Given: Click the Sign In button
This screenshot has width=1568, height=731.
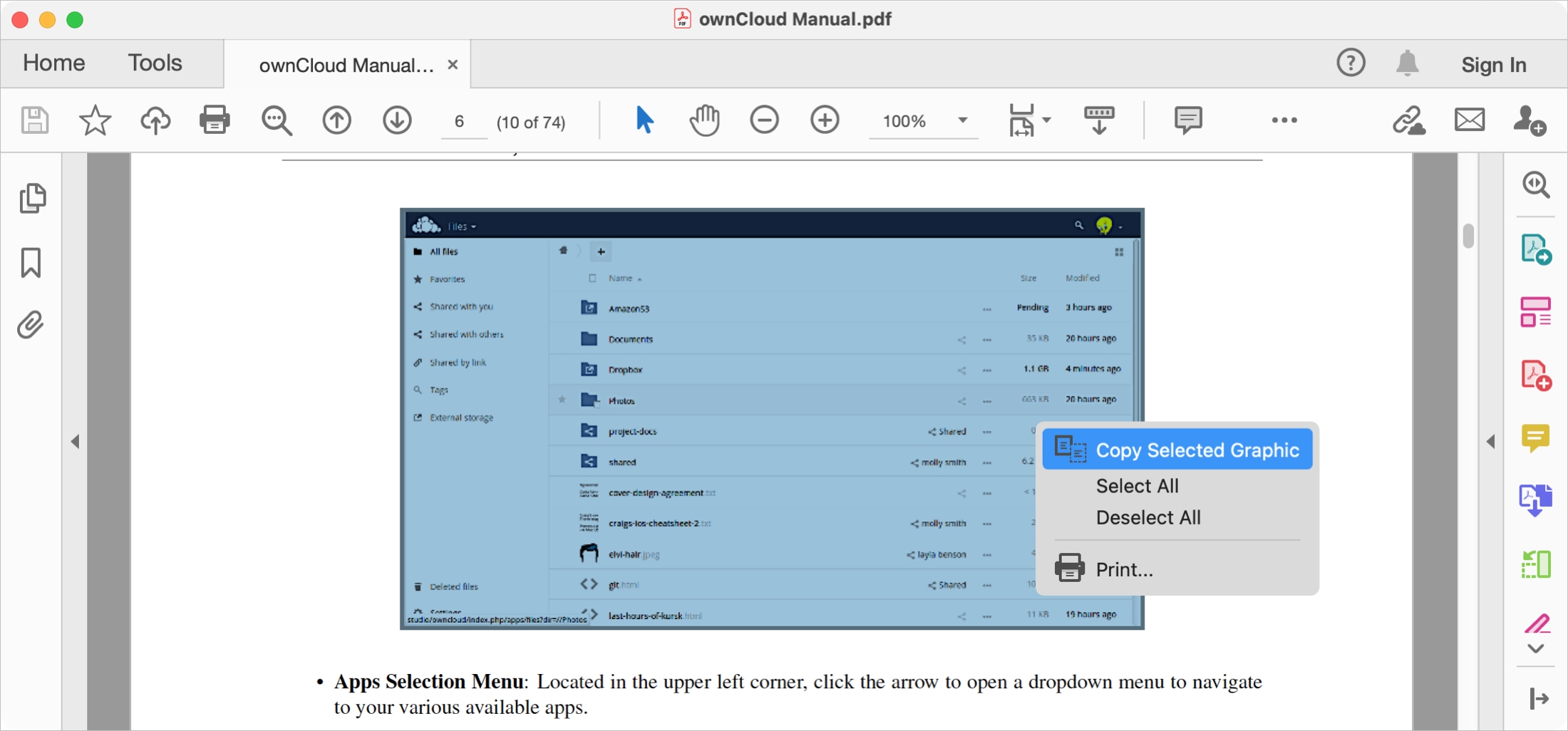Looking at the screenshot, I should coord(1494,65).
